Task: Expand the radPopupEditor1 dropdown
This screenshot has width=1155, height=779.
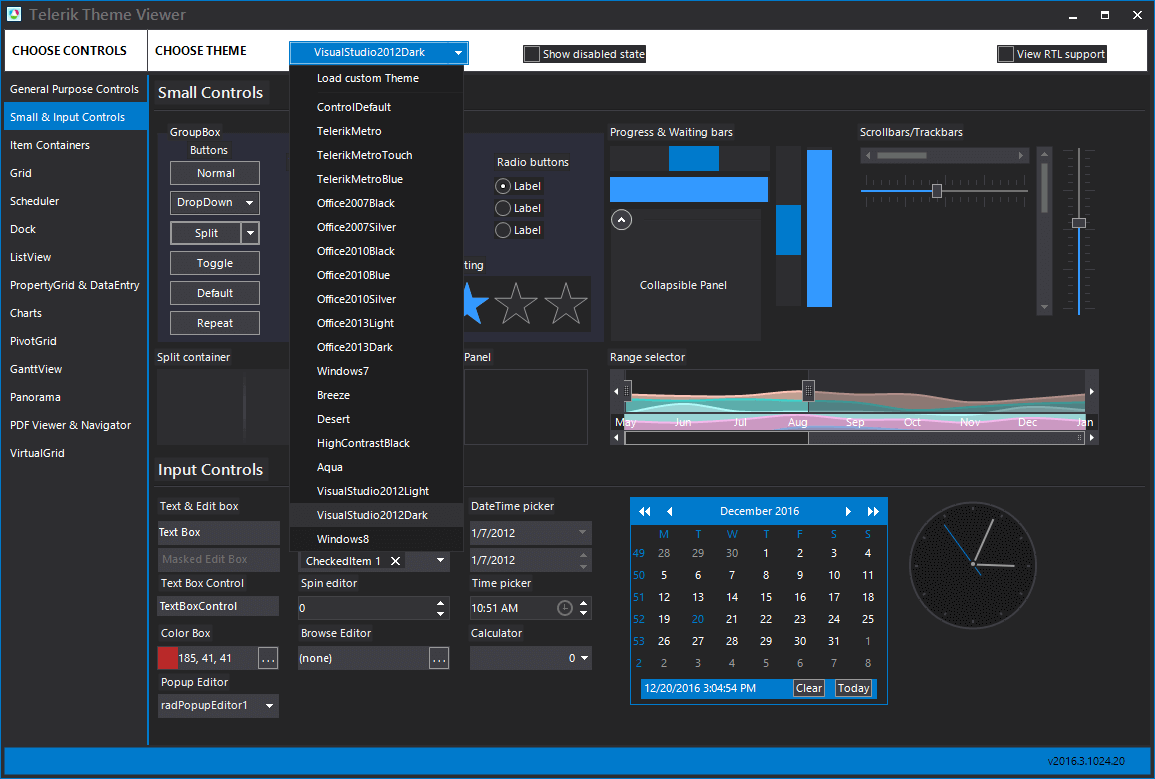Action: click(270, 705)
